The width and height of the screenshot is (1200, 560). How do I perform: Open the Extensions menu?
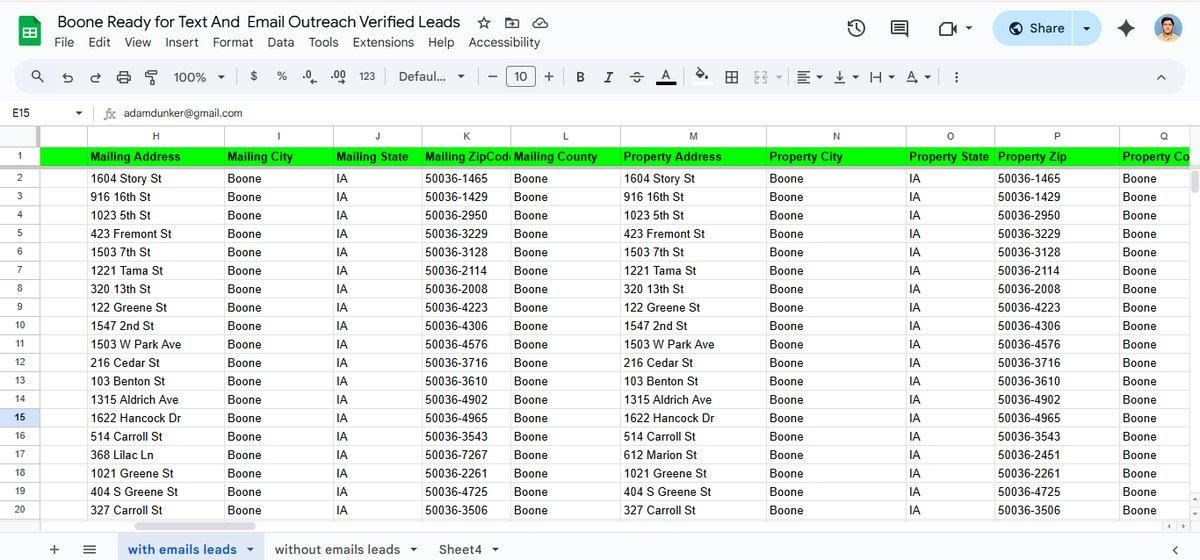click(x=383, y=42)
